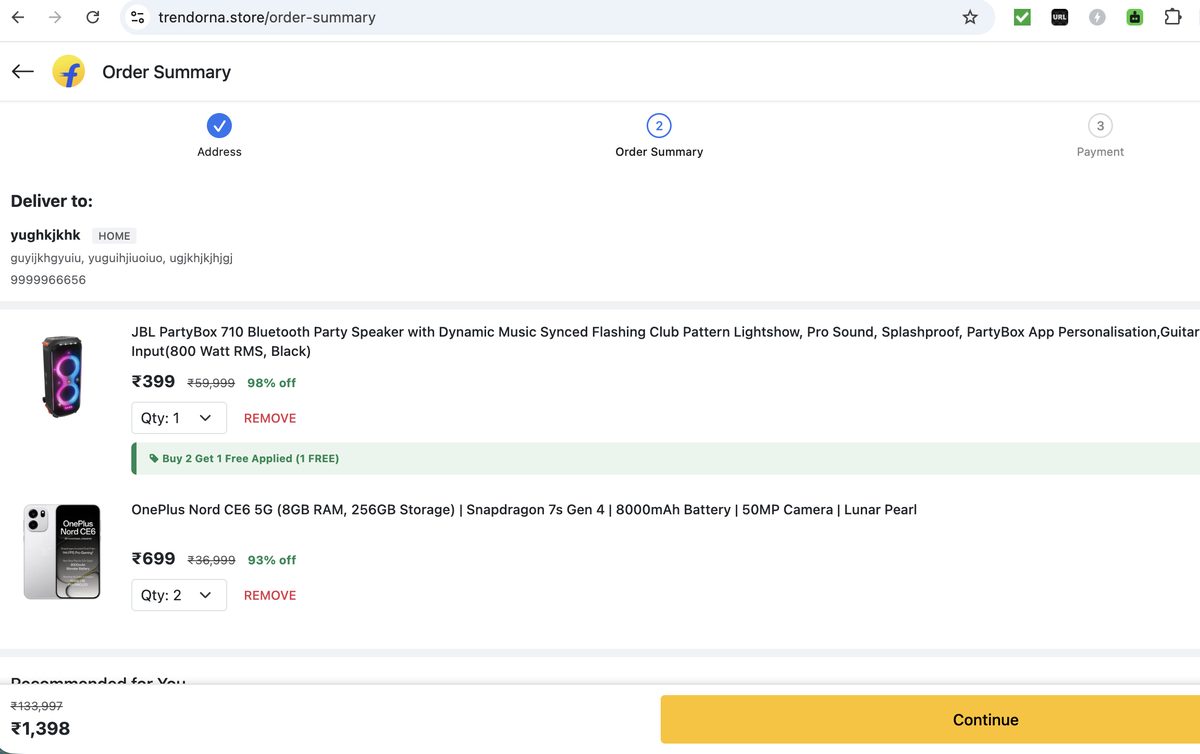The width and height of the screenshot is (1200, 754).
Task: Click the phone number 9999966656
Action: tap(48, 280)
